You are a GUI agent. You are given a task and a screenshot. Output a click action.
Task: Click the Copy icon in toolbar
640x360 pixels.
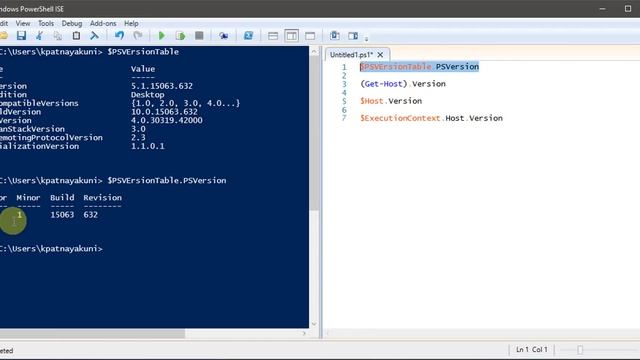tap(58, 36)
